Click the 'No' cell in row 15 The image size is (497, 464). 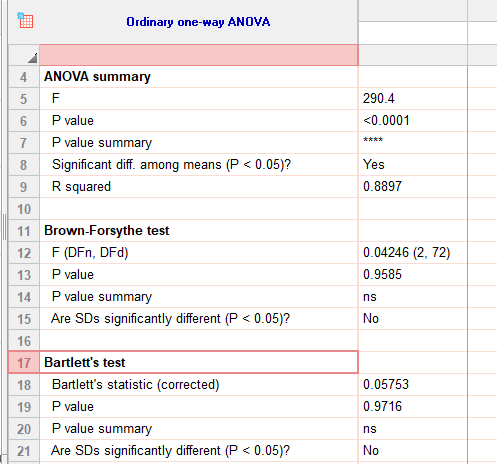point(371,319)
